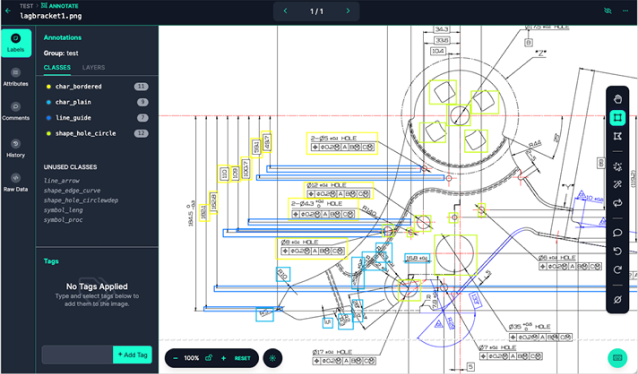Go to the previous image arrow
This screenshot has height=374, width=638.
pos(285,11)
